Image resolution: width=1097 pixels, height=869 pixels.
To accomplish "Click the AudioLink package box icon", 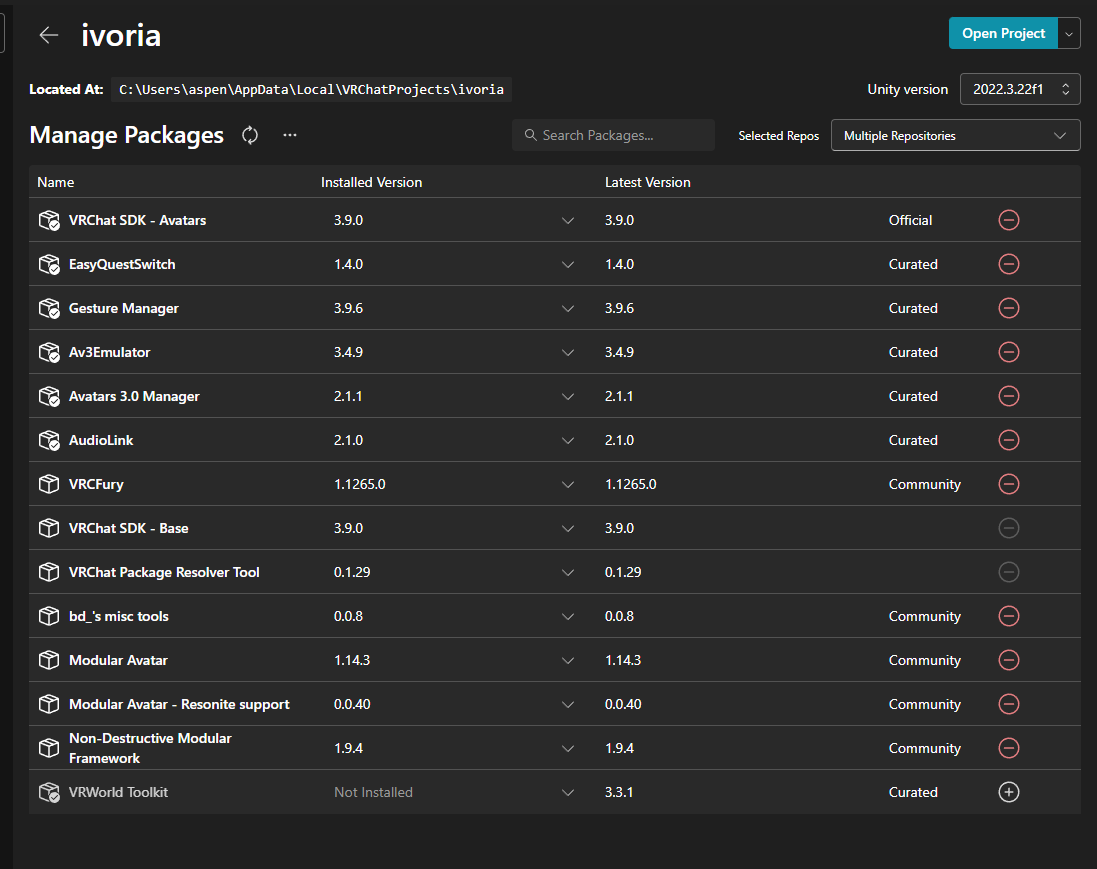I will pos(49,440).
